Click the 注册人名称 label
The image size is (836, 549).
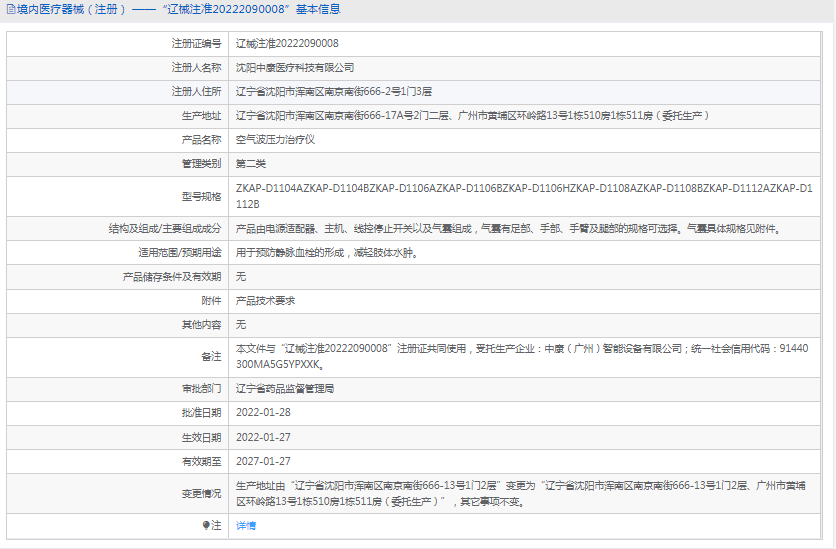tap(196, 68)
